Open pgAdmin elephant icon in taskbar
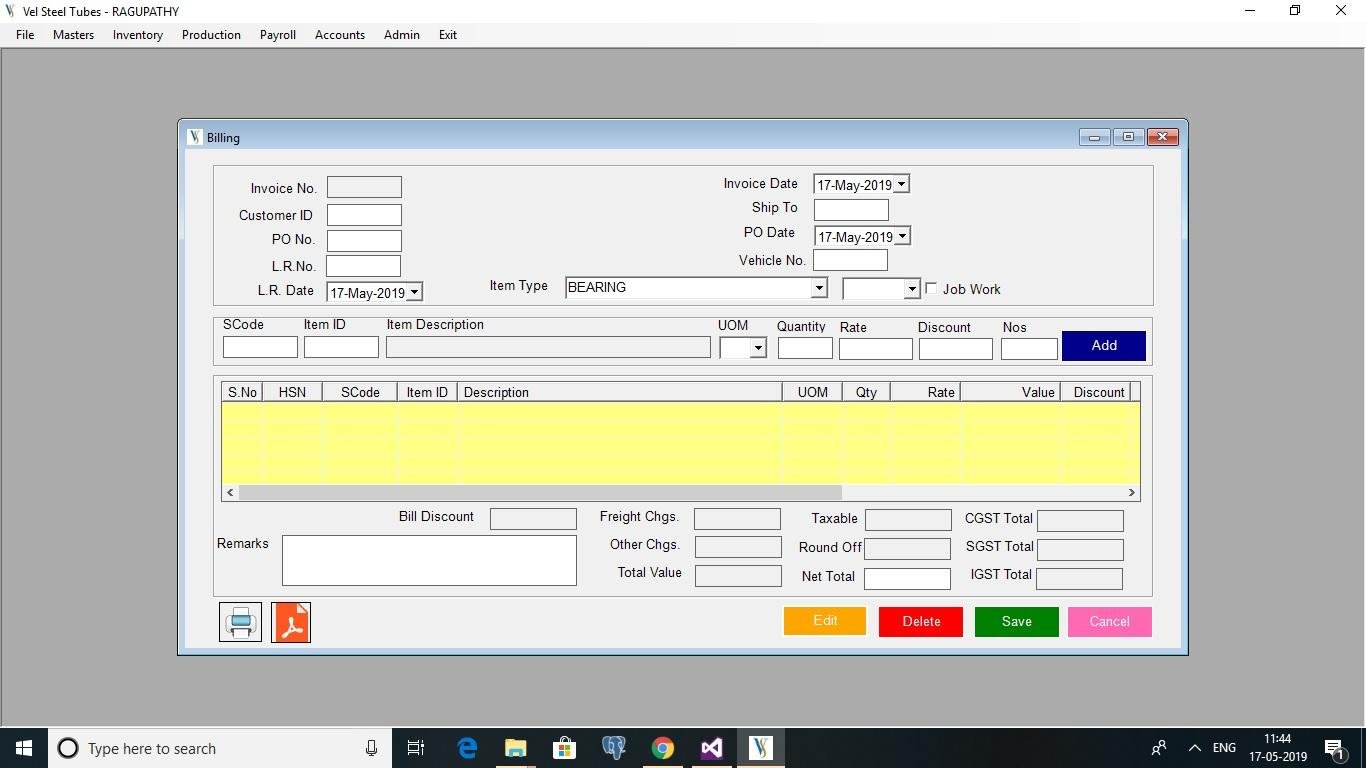Screen dimensions: 1366x768 613,748
